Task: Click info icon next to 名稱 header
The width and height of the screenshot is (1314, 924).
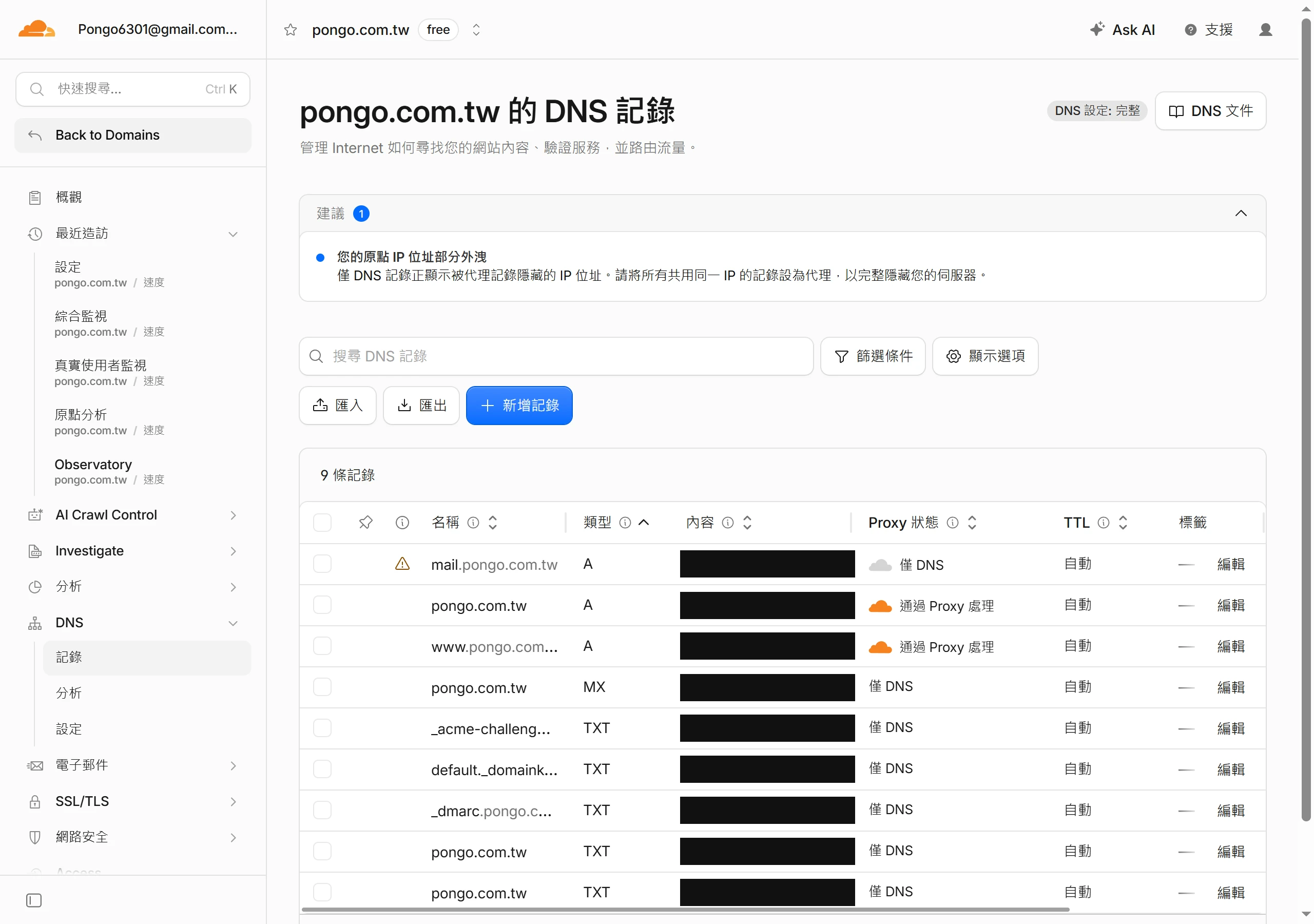Action: pyautogui.click(x=473, y=522)
